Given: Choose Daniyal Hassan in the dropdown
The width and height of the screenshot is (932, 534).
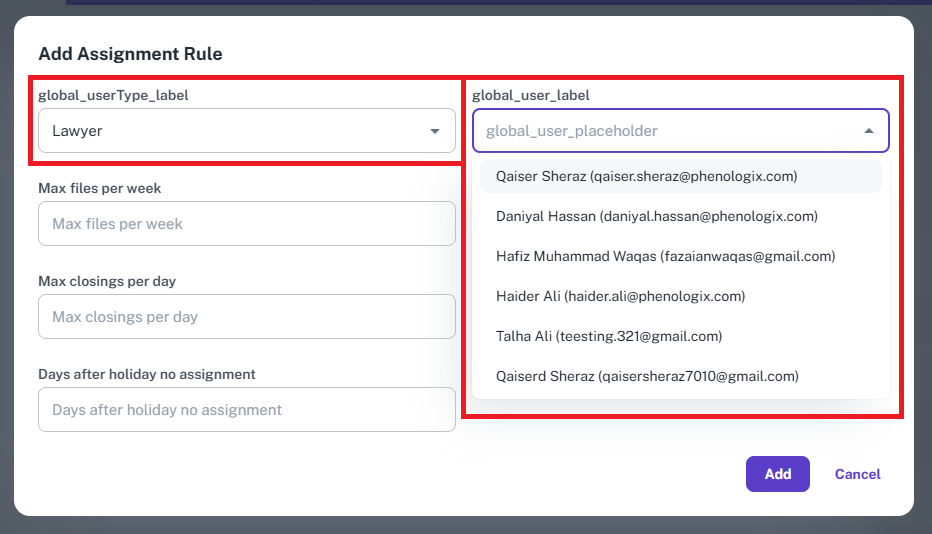Looking at the screenshot, I should click(x=656, y=216).
